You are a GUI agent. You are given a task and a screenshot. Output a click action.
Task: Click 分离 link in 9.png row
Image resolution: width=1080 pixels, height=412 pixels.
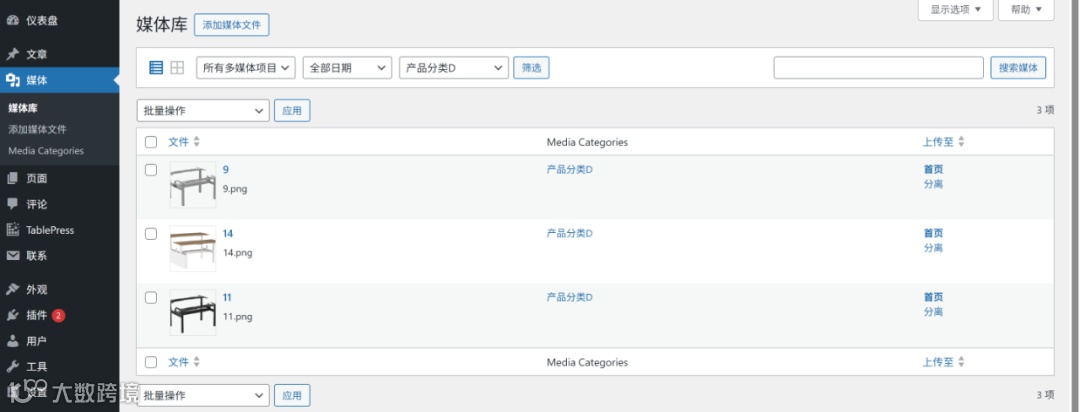tap(933, 184)
